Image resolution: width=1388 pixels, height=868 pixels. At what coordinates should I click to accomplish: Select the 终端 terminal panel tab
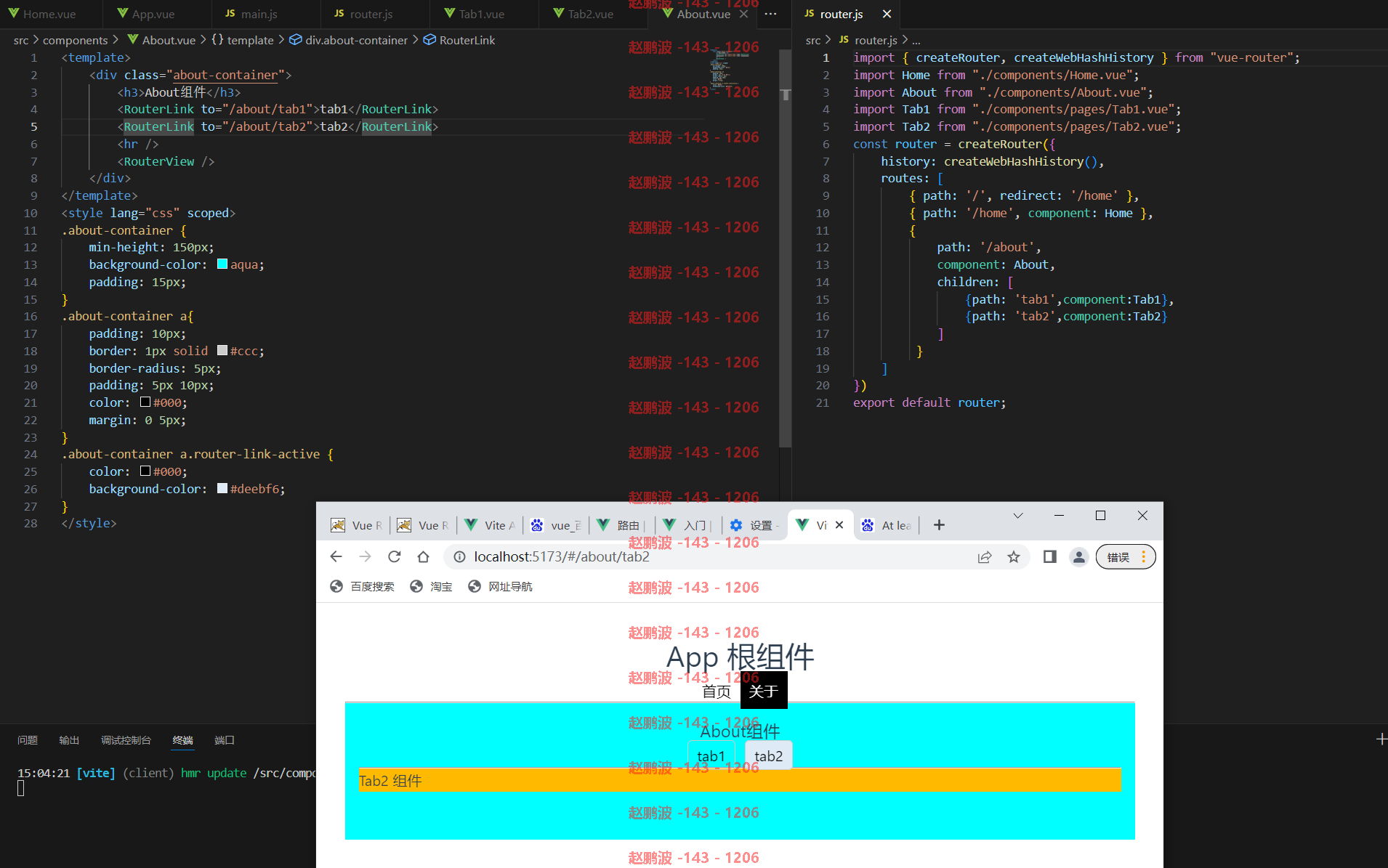[x=182, y=740]
